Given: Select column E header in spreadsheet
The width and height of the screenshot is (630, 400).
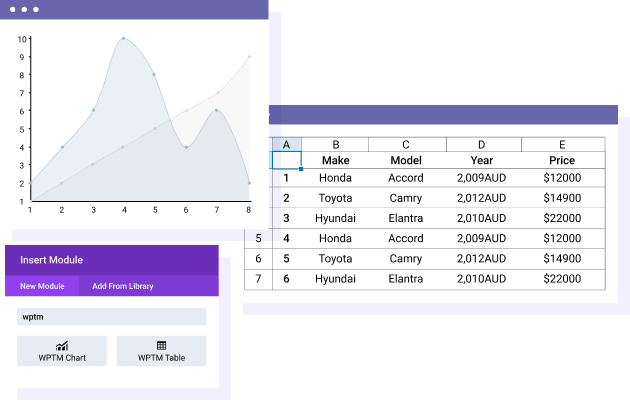Looking at the screenshot, I should coord(561,144).
